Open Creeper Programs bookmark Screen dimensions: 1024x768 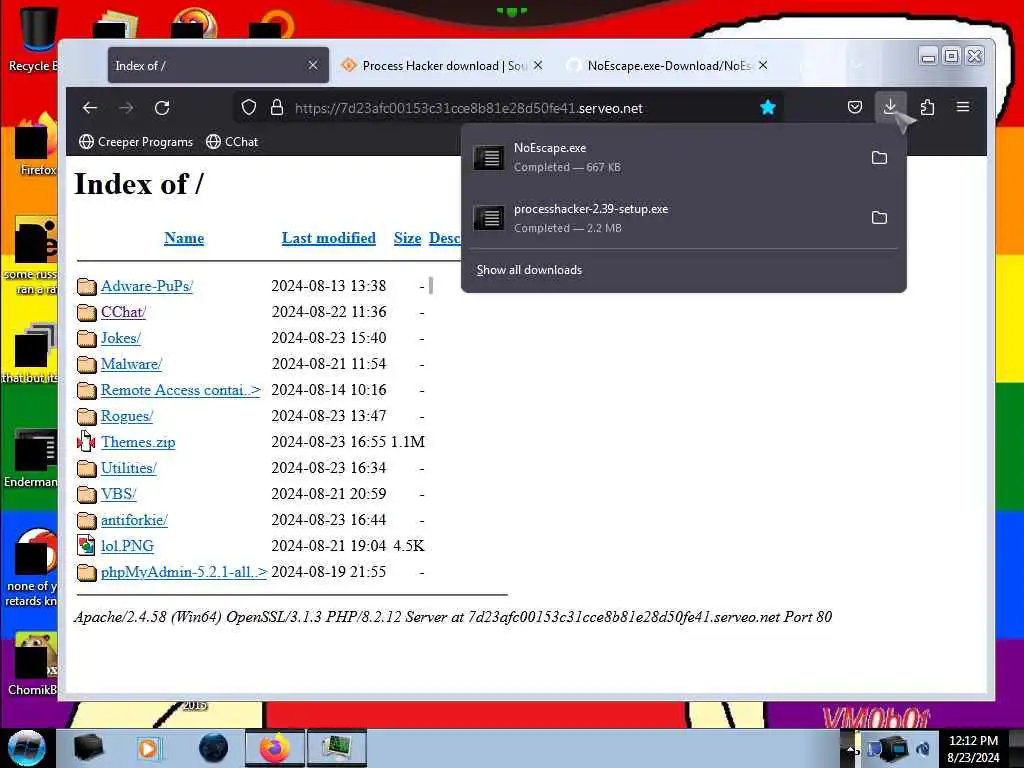136,142
